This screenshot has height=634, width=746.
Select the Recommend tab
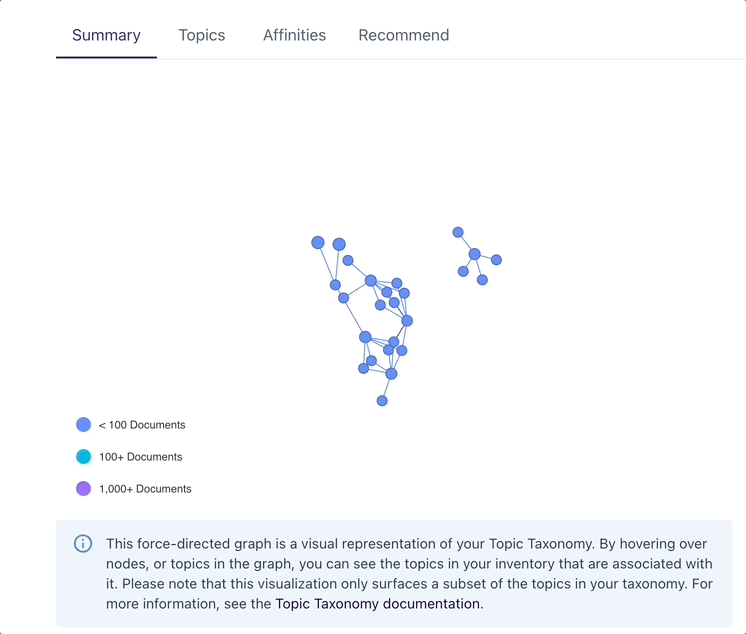[403, 35]
